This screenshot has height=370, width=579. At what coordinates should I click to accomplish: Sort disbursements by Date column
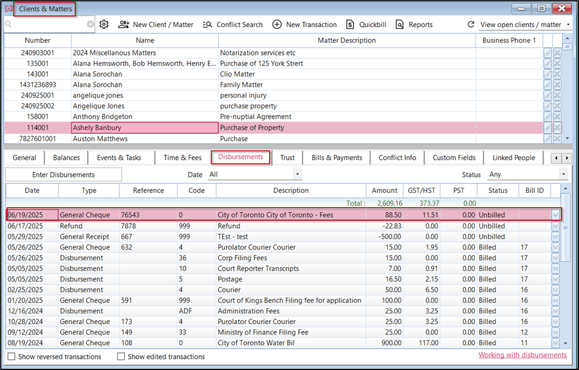tap(32, 191)
